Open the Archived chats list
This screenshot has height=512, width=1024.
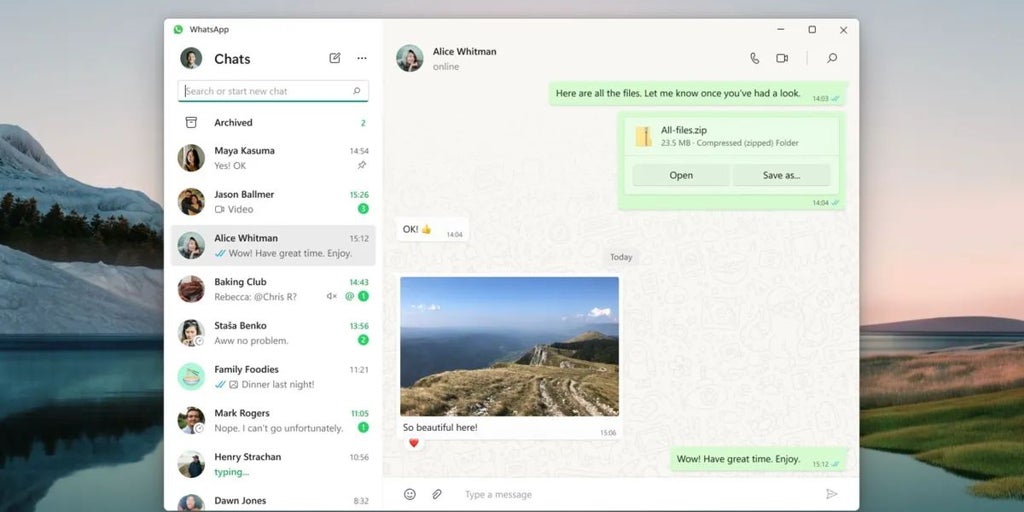pos(273,122)
